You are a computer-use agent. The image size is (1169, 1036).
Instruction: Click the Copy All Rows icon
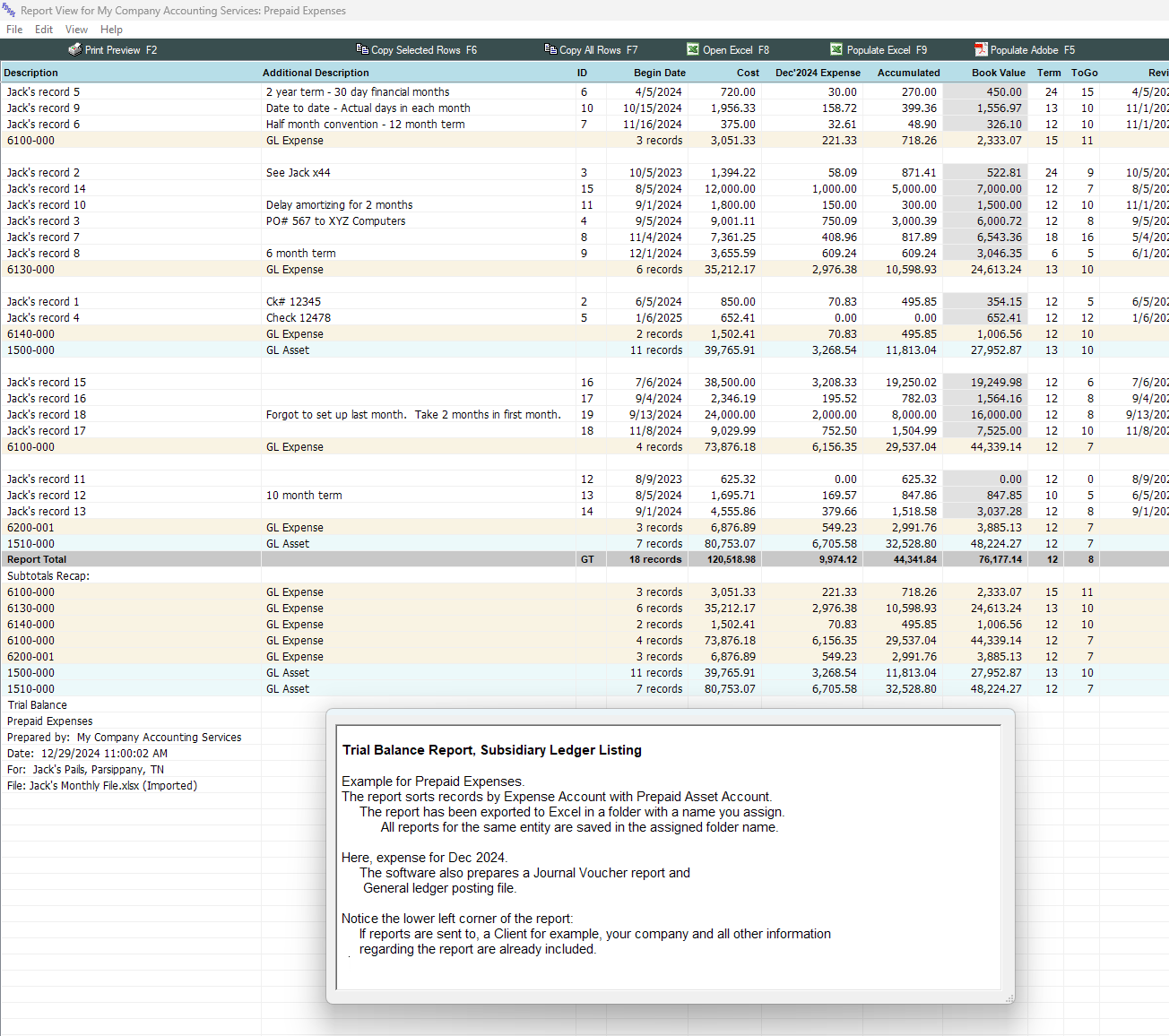[x=550, y=49]
